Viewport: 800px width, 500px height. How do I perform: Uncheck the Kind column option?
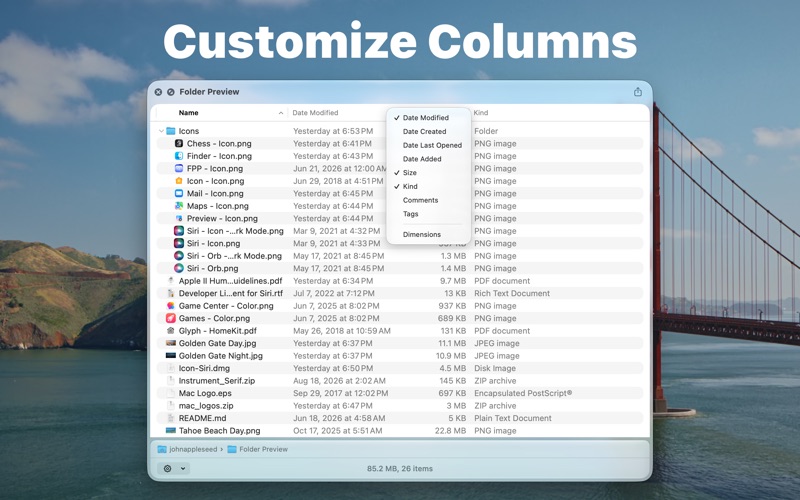point(429,186)
